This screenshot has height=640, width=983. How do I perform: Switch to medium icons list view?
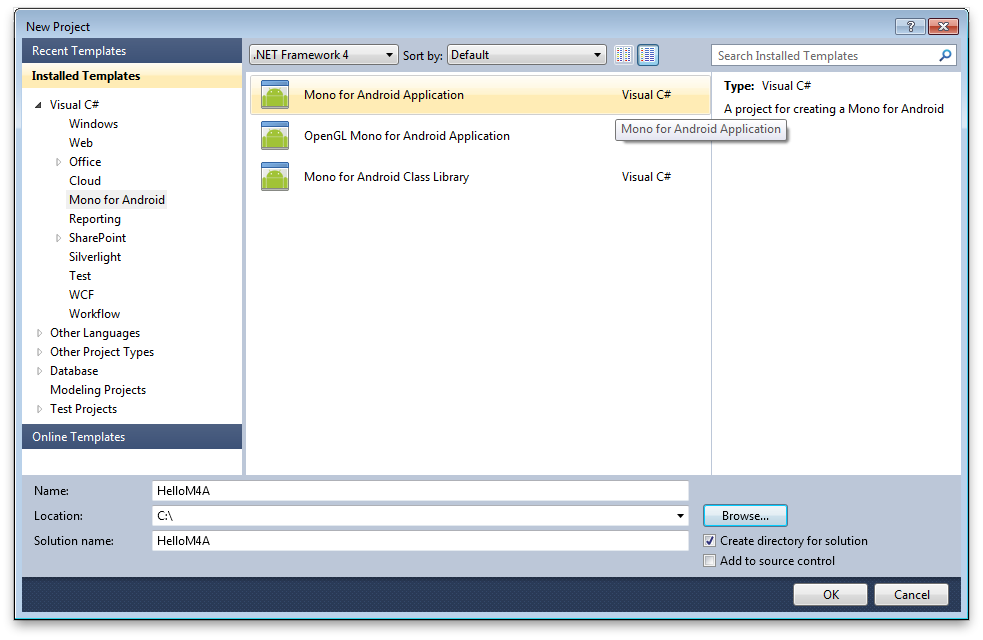(x=648, y=55)
